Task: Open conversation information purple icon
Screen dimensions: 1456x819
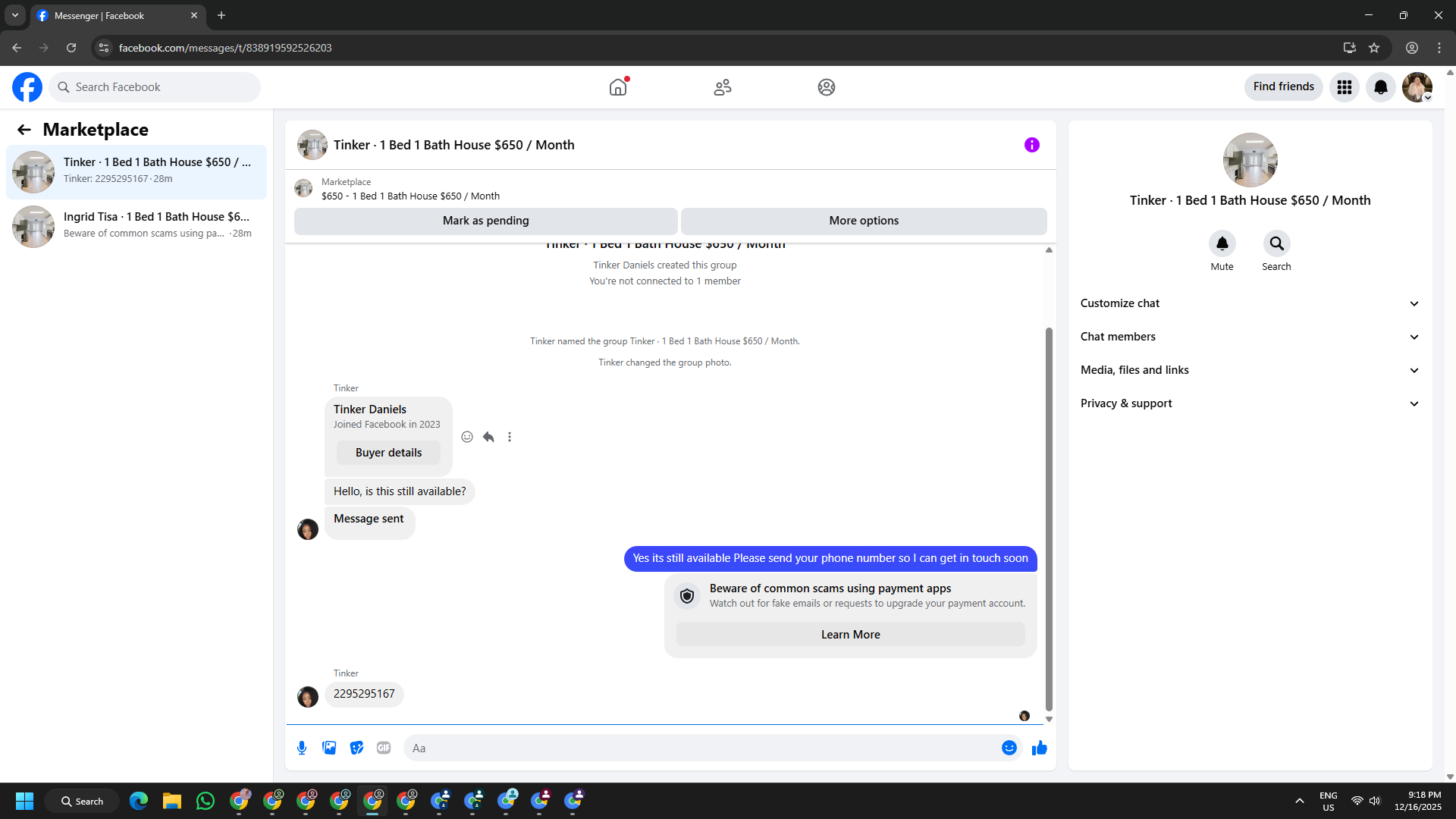Action: pos(1032,145)
